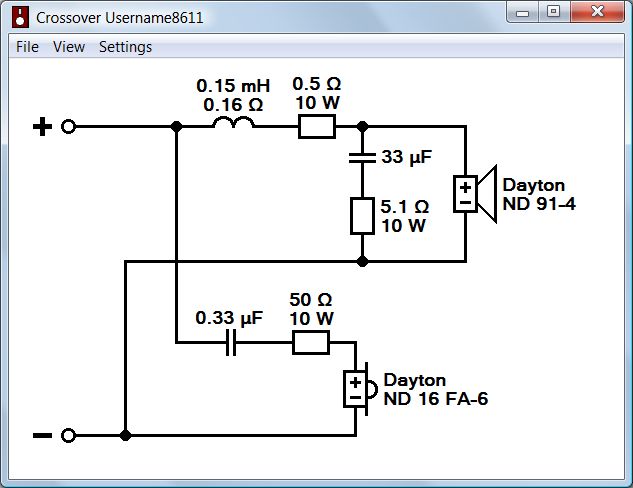Click the negative input terminal circle
Screen dimensions: 633x488
click(69, 435)
